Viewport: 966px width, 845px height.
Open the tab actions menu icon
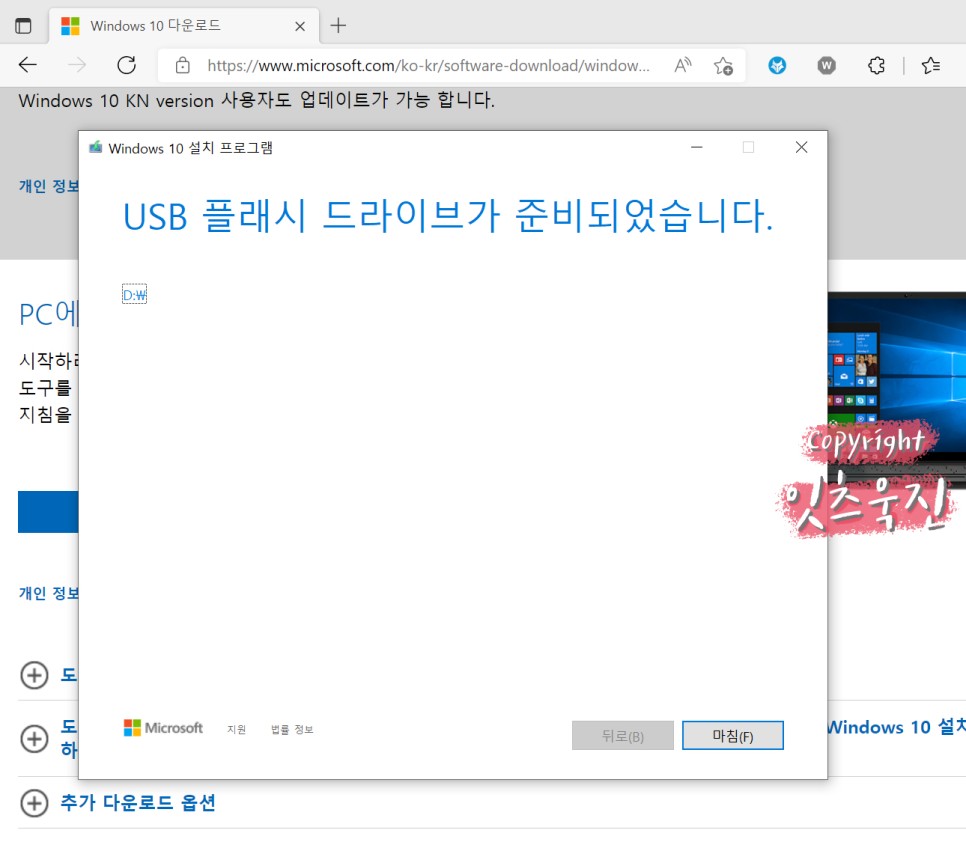click(23, 26)
